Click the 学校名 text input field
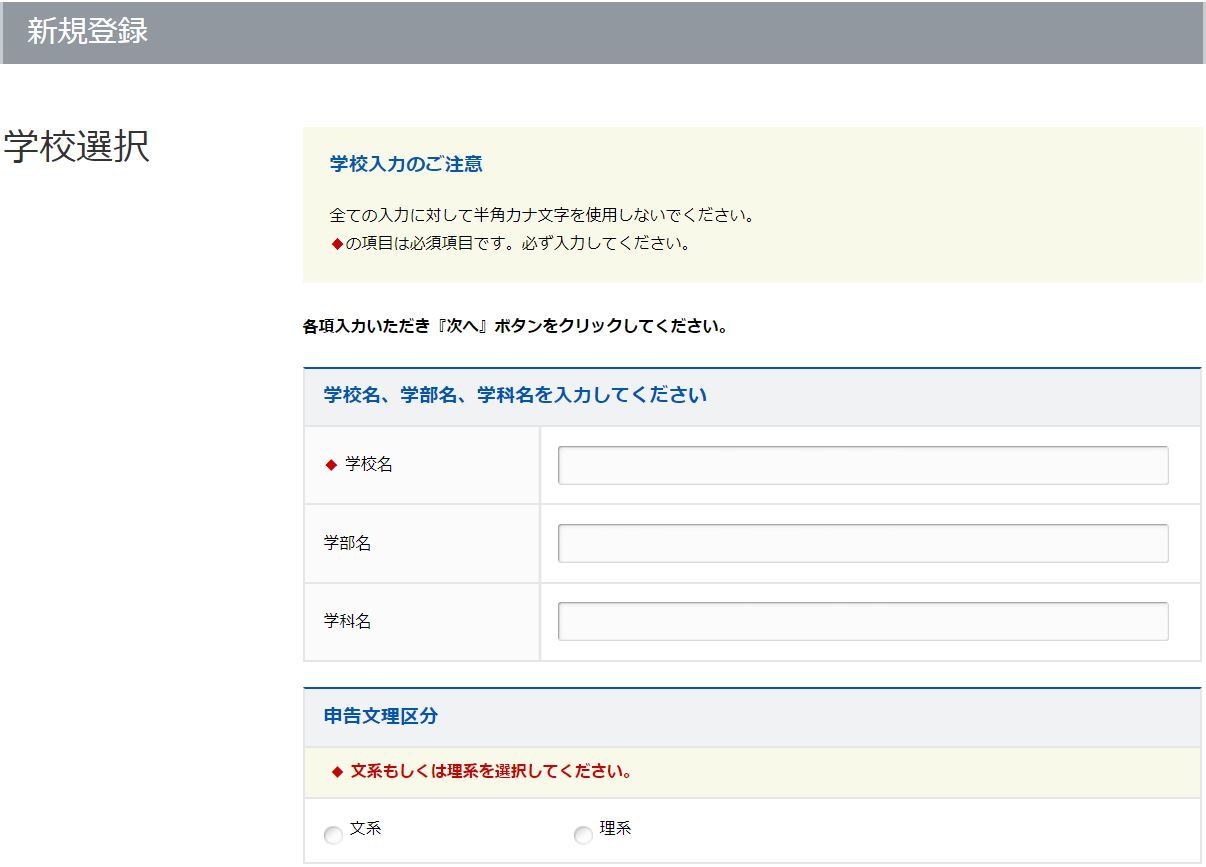The image size is (1206, 867). (x=862, y=465)
